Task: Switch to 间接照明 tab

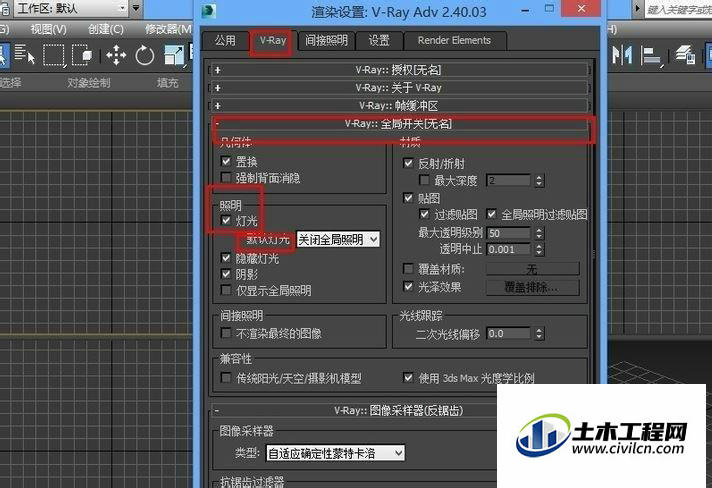Action: [x=326, y=40]
